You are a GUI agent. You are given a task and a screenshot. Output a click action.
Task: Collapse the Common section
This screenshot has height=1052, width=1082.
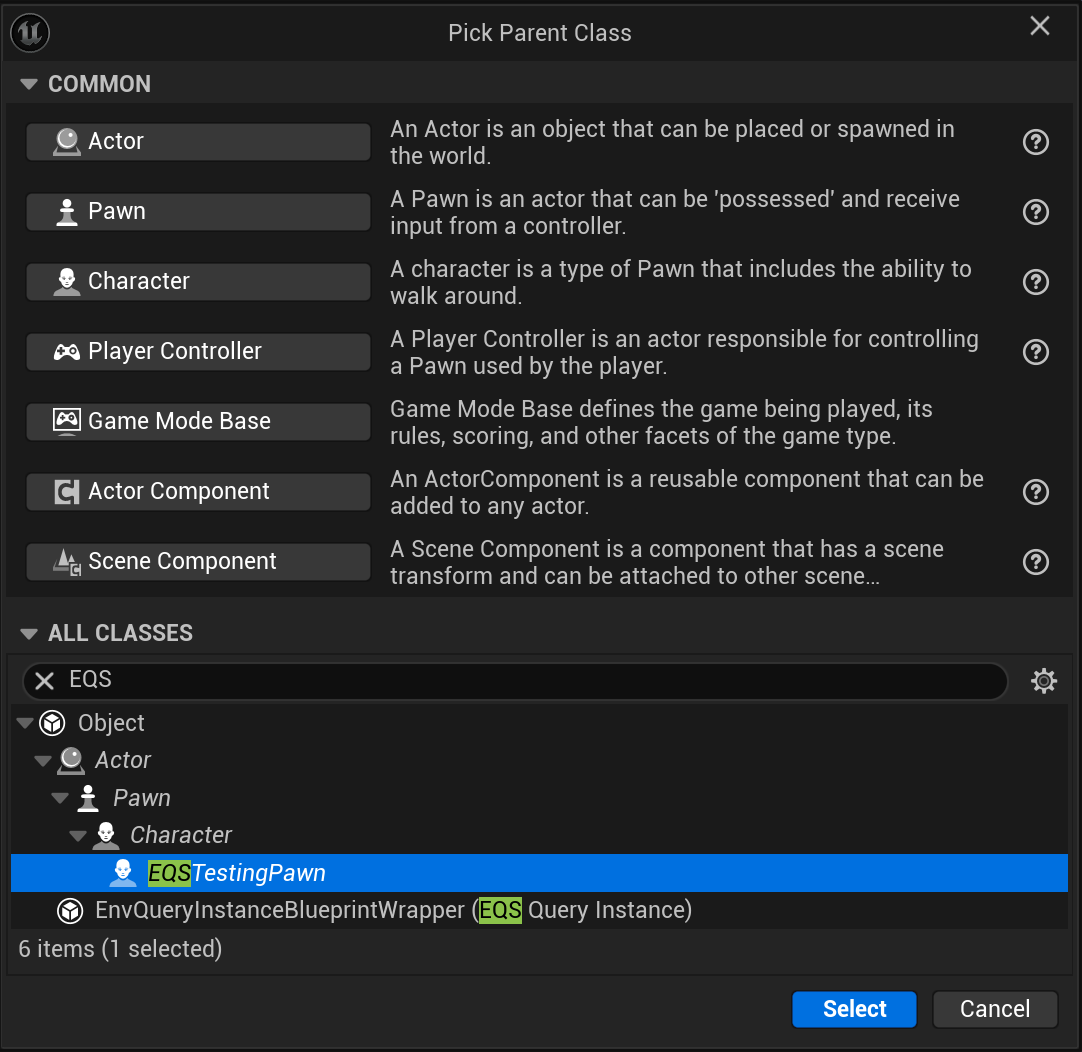(x=28, y=84)
